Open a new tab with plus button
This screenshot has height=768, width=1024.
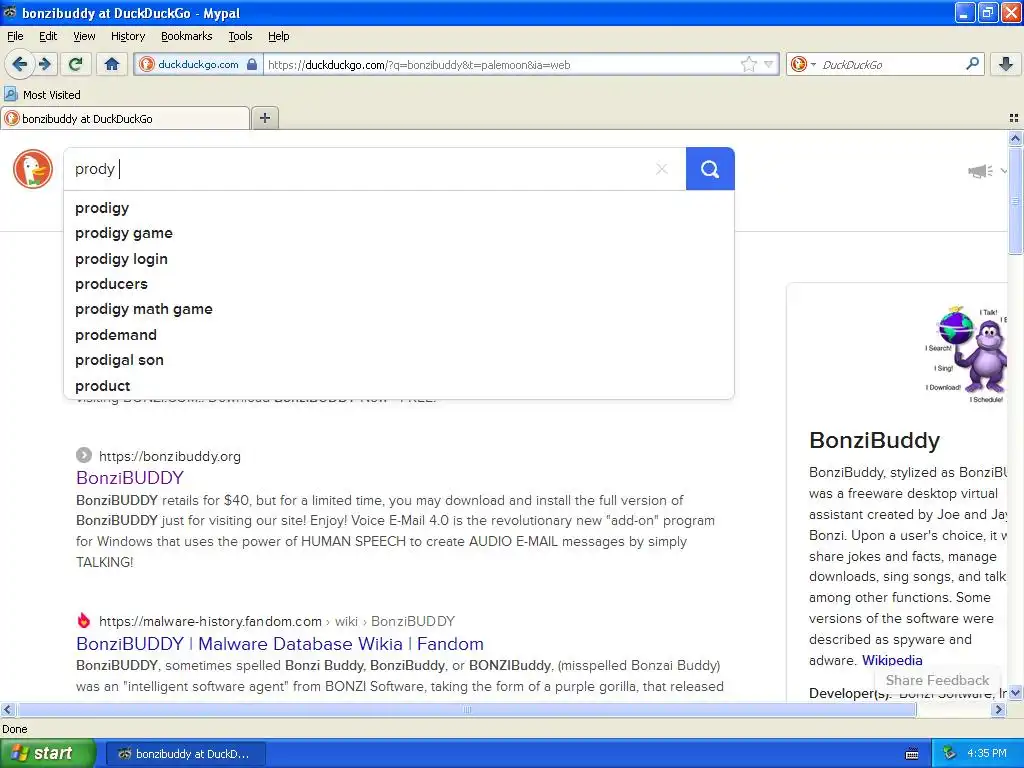[x=264, y=118]
